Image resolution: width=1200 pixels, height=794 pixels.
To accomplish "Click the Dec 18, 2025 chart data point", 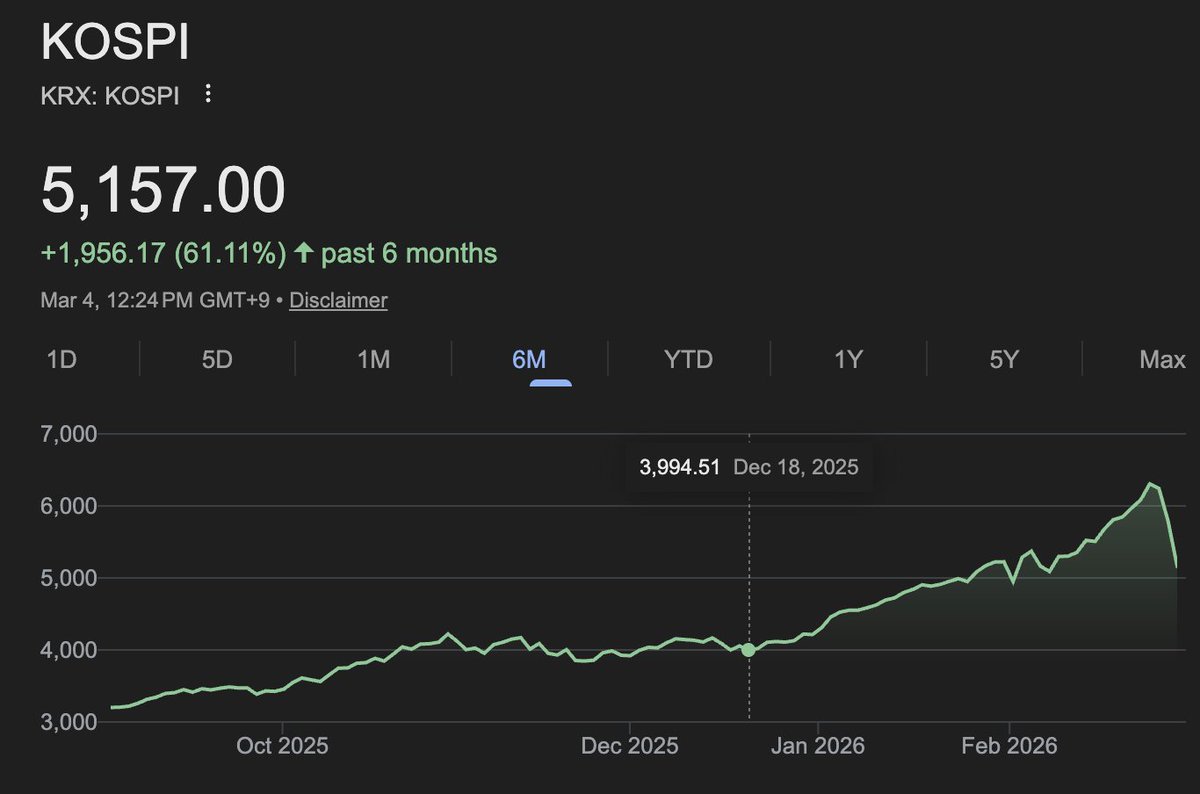I will pos(748,650).
